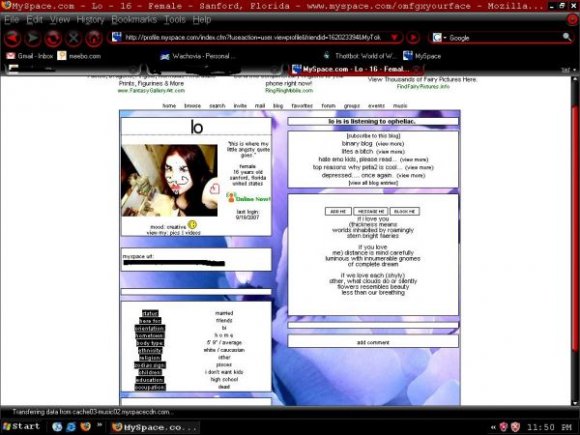Select the MySpace.com - Lo - 16 tab

(x=355, y=69)
